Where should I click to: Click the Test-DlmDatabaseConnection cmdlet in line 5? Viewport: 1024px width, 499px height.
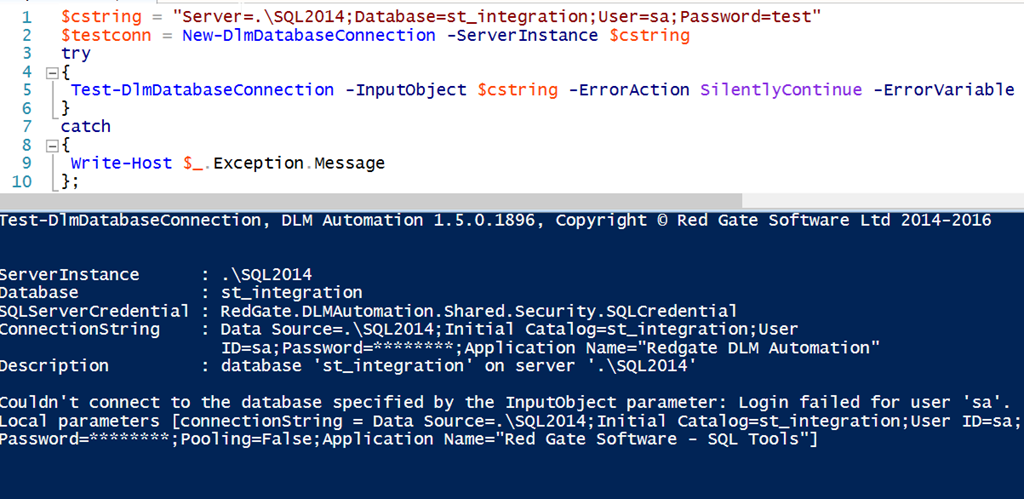pyautogui.click(x=202, y=90)
